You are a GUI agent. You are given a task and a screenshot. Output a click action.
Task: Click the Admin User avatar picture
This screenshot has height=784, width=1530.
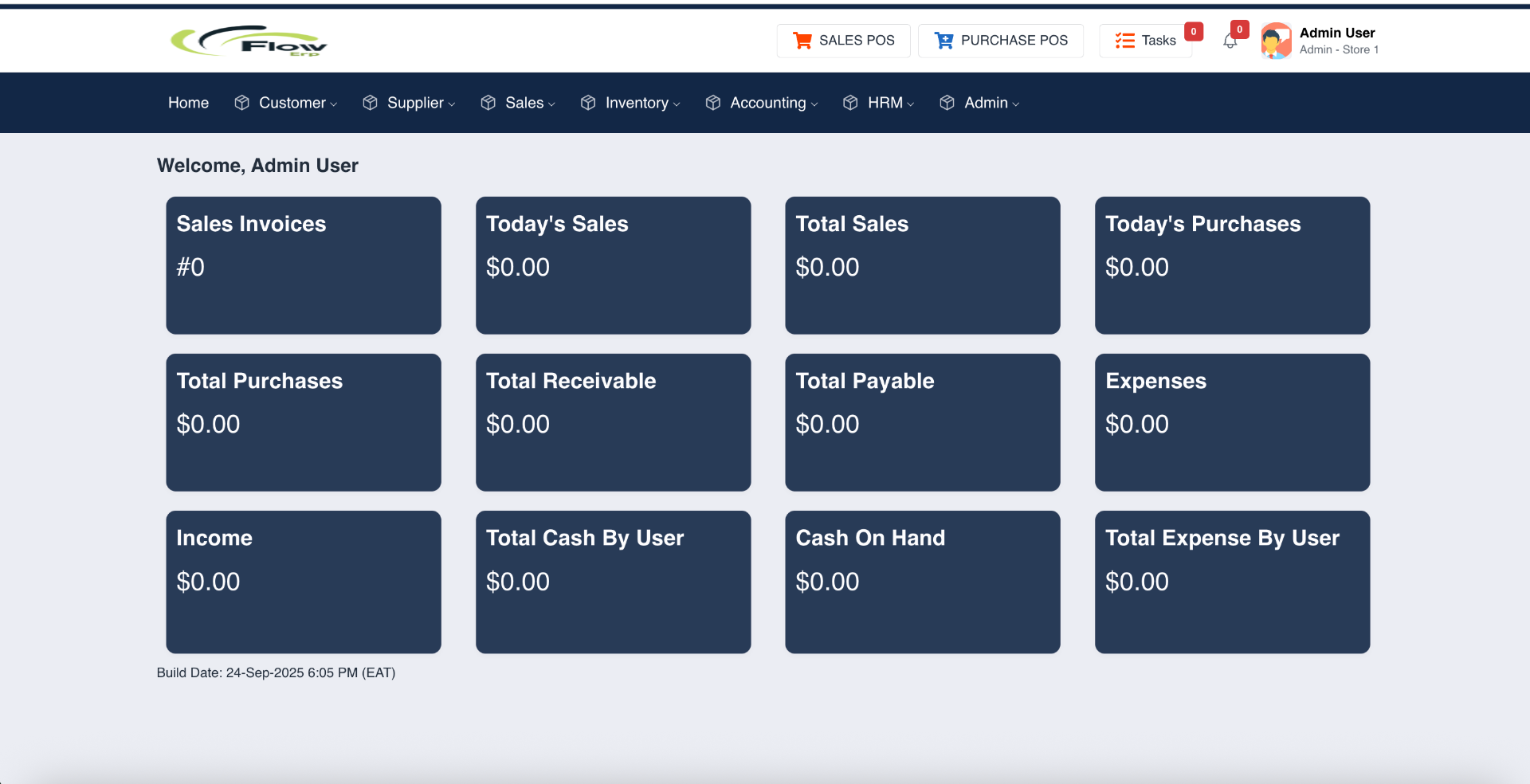(1276, 41)
